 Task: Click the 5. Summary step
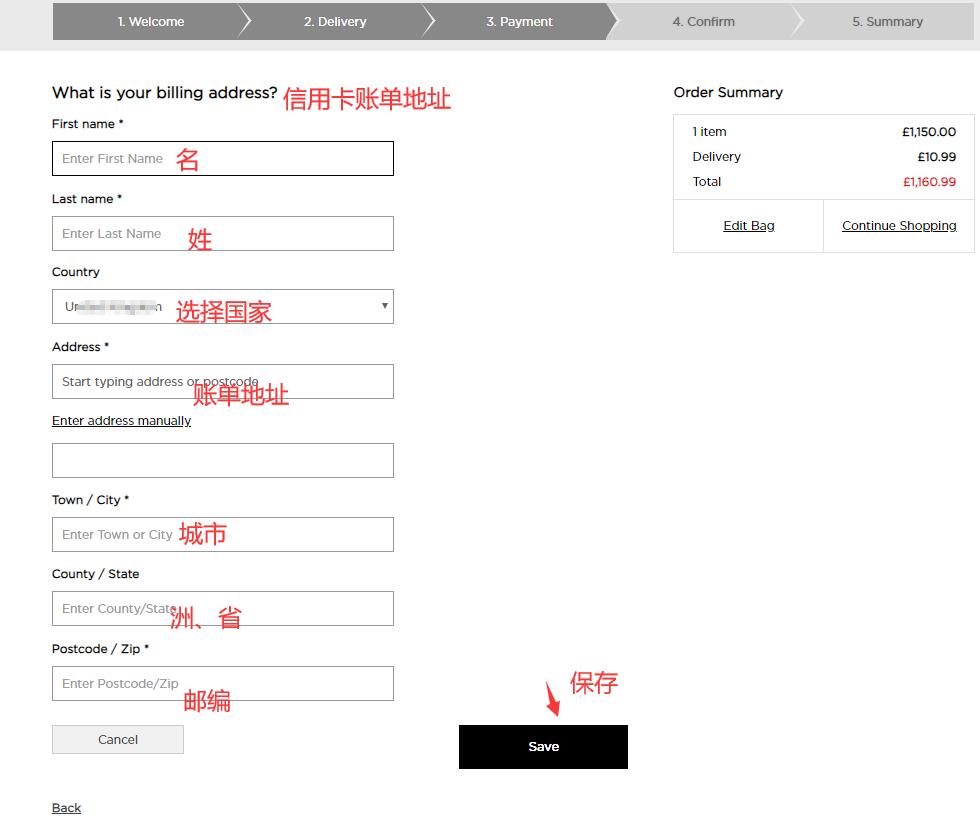coord(887,21)
